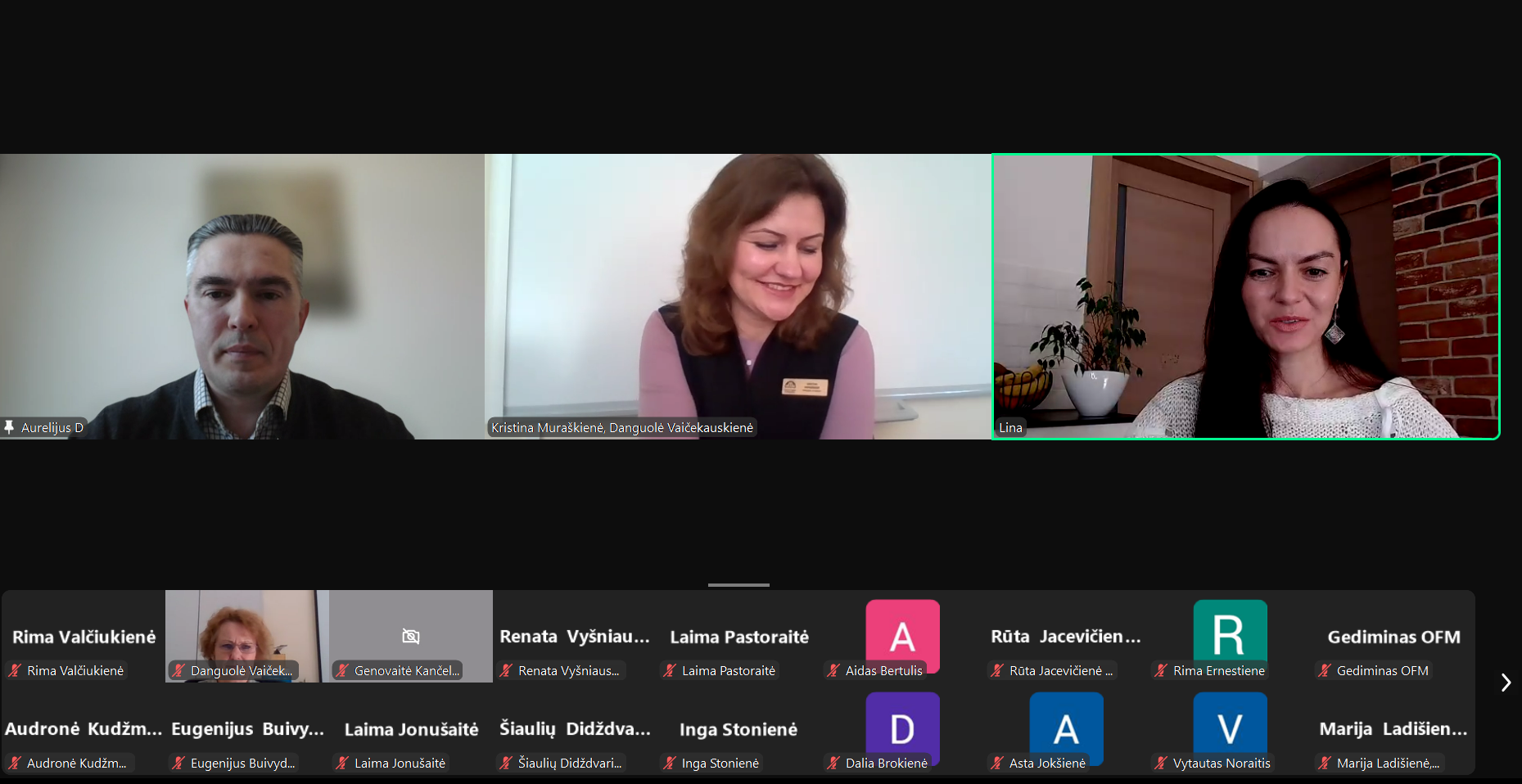Click the camera-off icon on Genovaitė's tile

(411, 636)
